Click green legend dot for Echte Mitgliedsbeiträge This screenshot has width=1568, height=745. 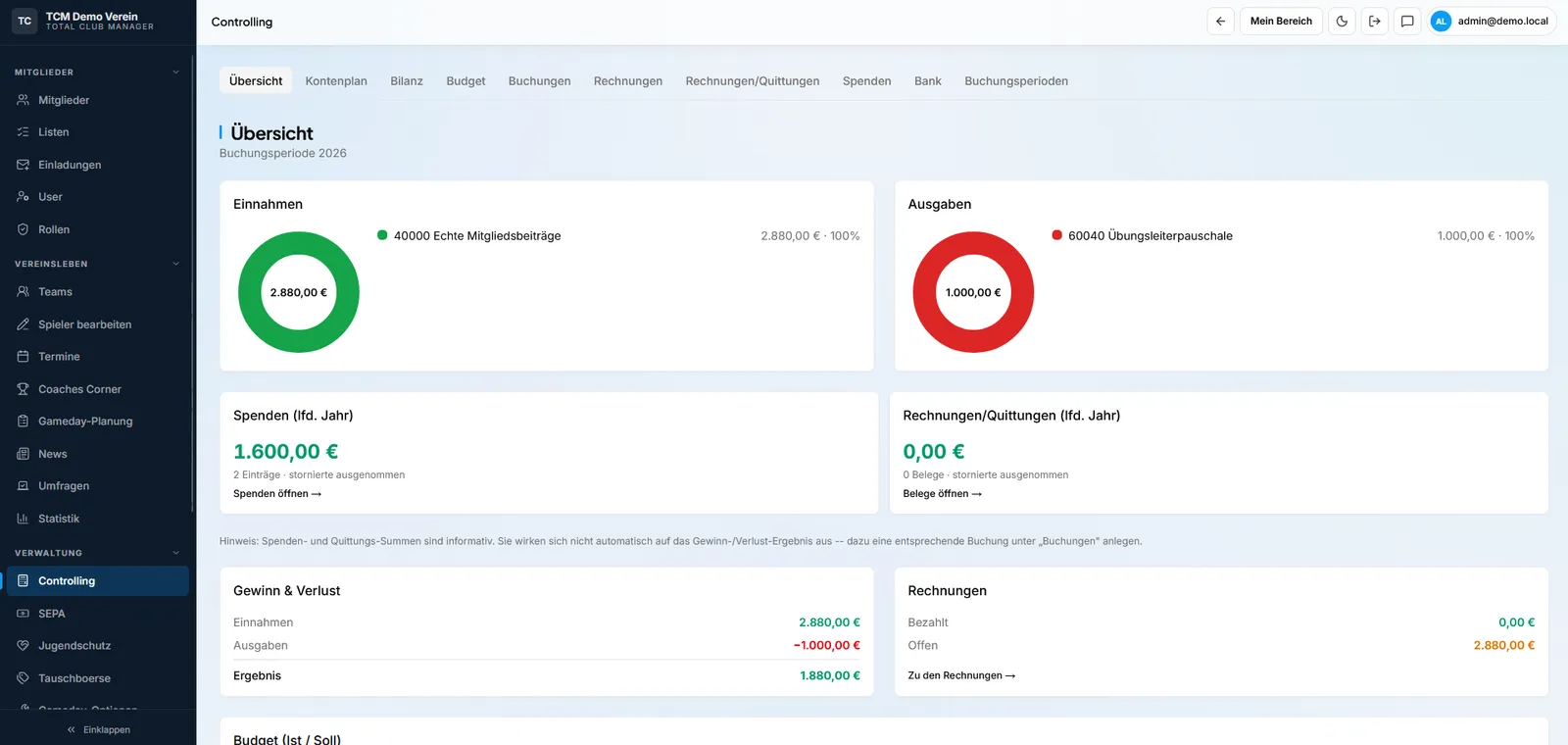382,235
